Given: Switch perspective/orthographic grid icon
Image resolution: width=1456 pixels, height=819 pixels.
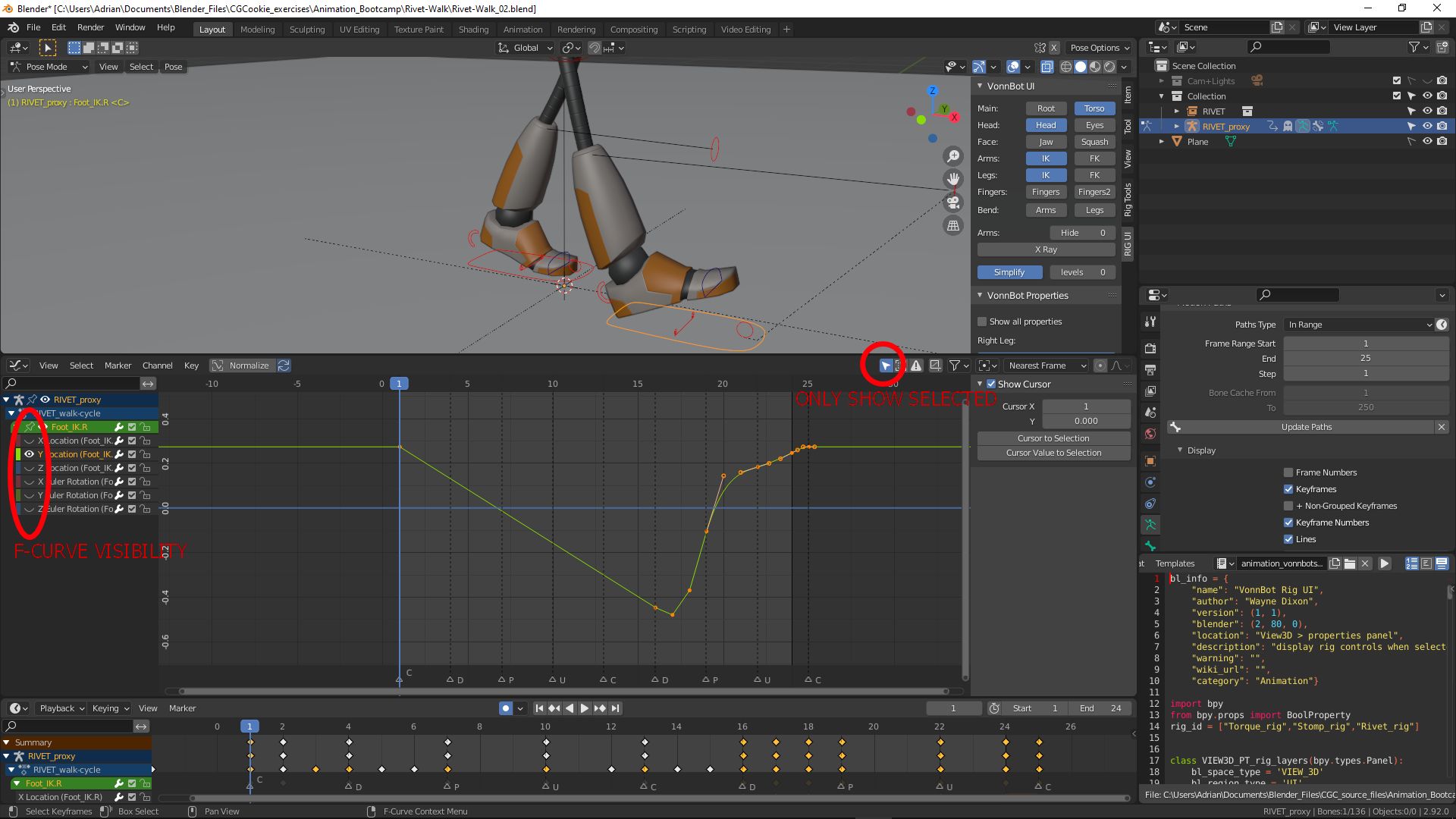Looking at the screenshot, I should pos(953,225).
